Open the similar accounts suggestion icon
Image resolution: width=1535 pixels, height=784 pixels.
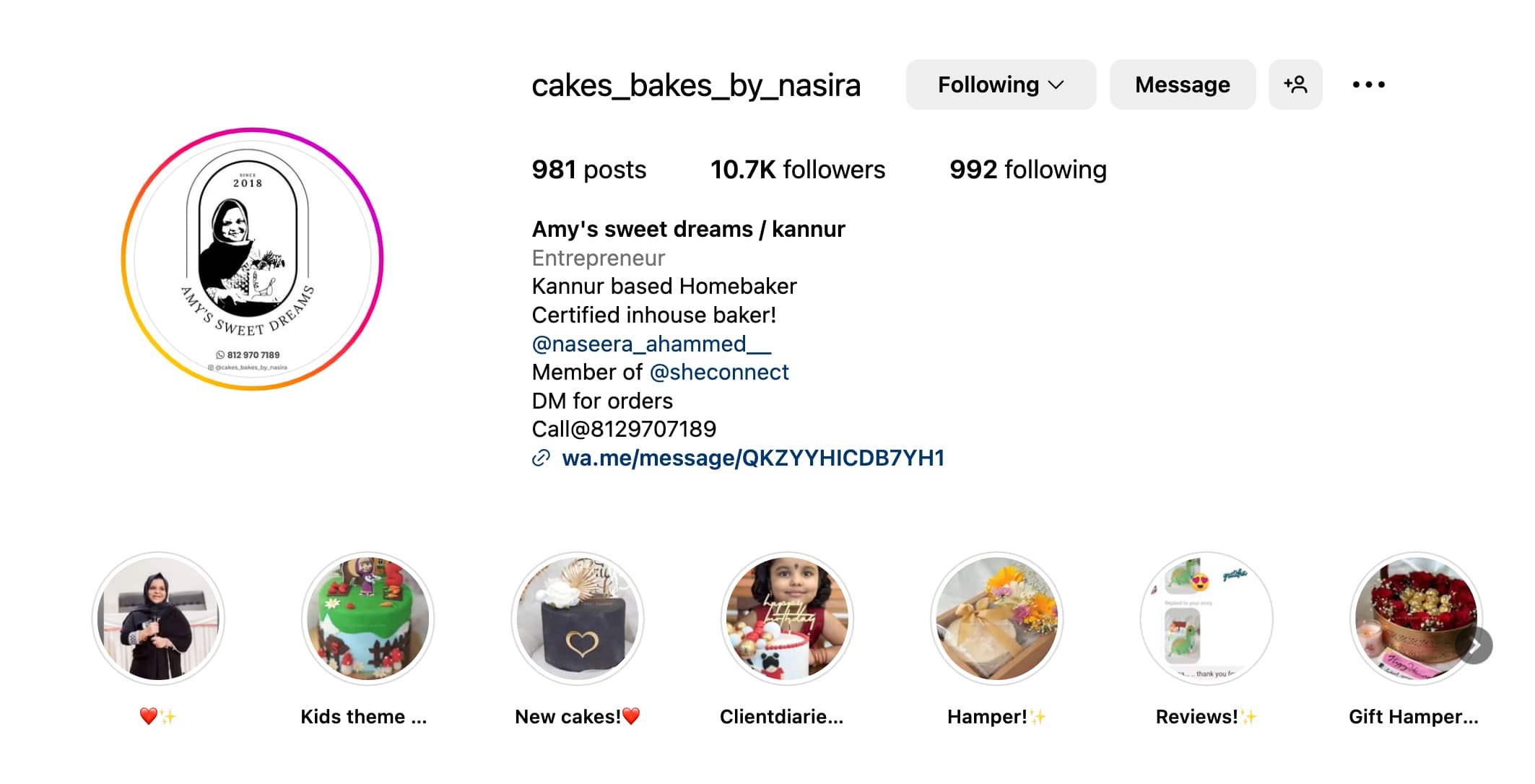[1295, 84]
